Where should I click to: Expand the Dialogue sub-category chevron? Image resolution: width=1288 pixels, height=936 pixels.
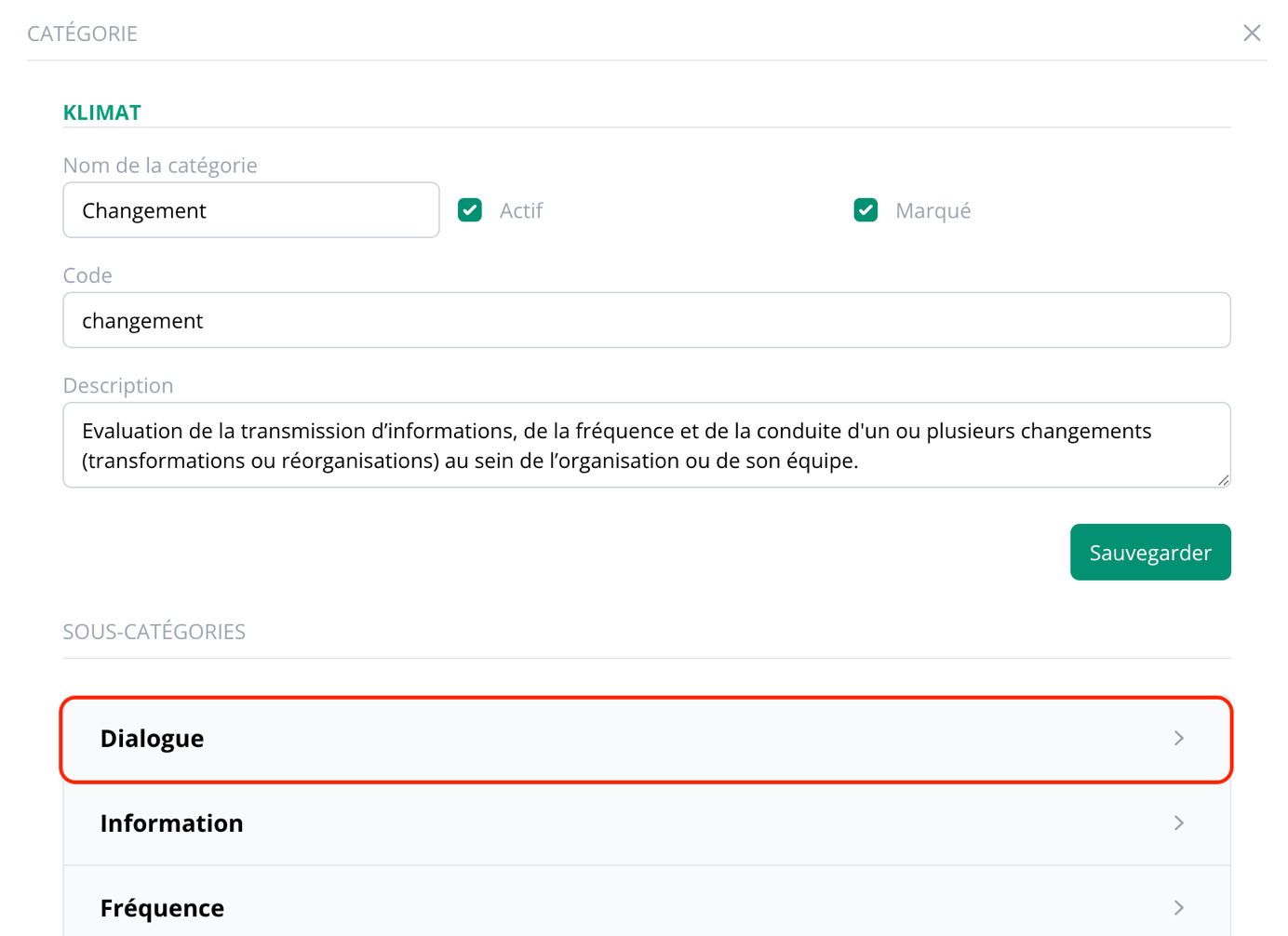pos(1178,738)
